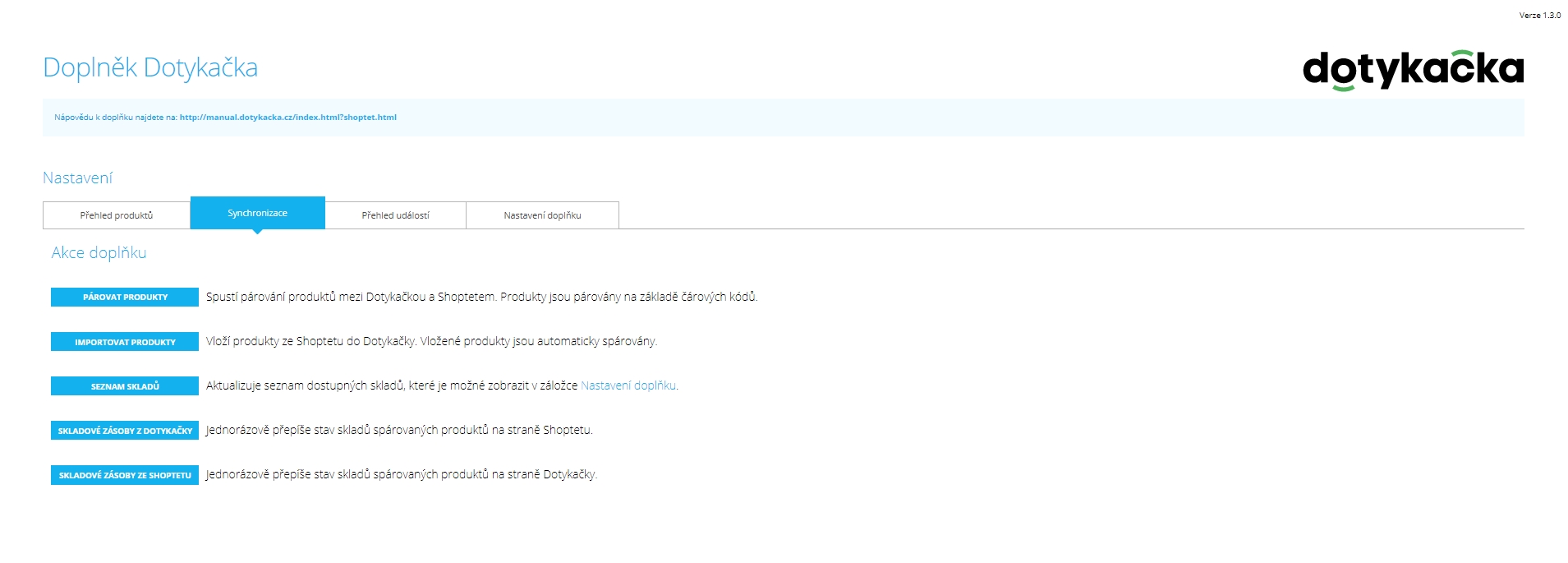Click the description ending 'na straně Shoptetu.'
This screenshot has height=563, width=1568.
coord(399,430)
